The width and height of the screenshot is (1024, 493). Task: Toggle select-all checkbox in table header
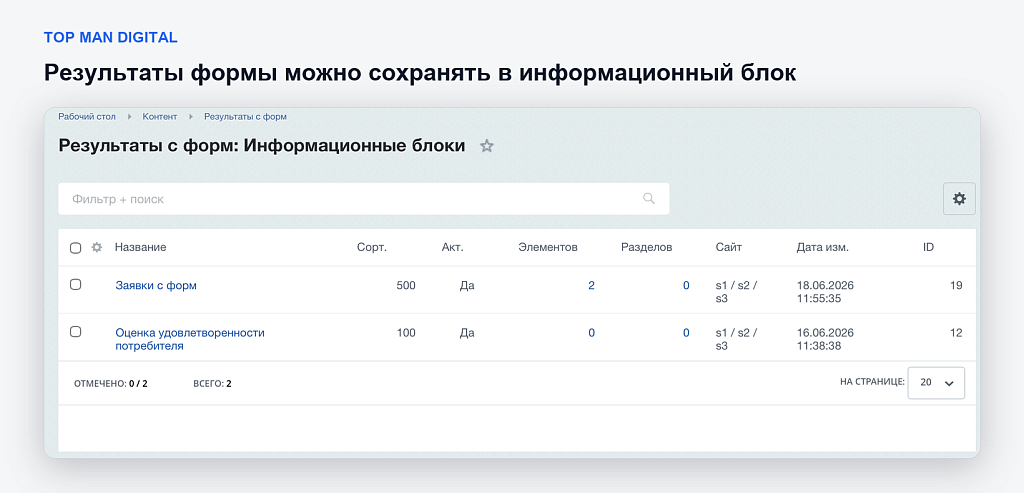pyautogui.click(x=76, y=247)
